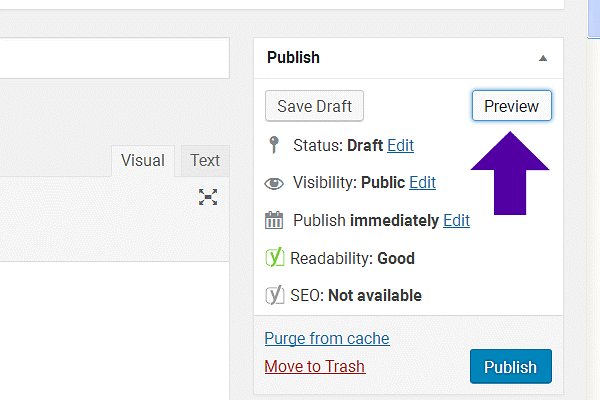The image size is (600, 400).
Task: Edit the Public visibility setting
Action: [422, 183]
